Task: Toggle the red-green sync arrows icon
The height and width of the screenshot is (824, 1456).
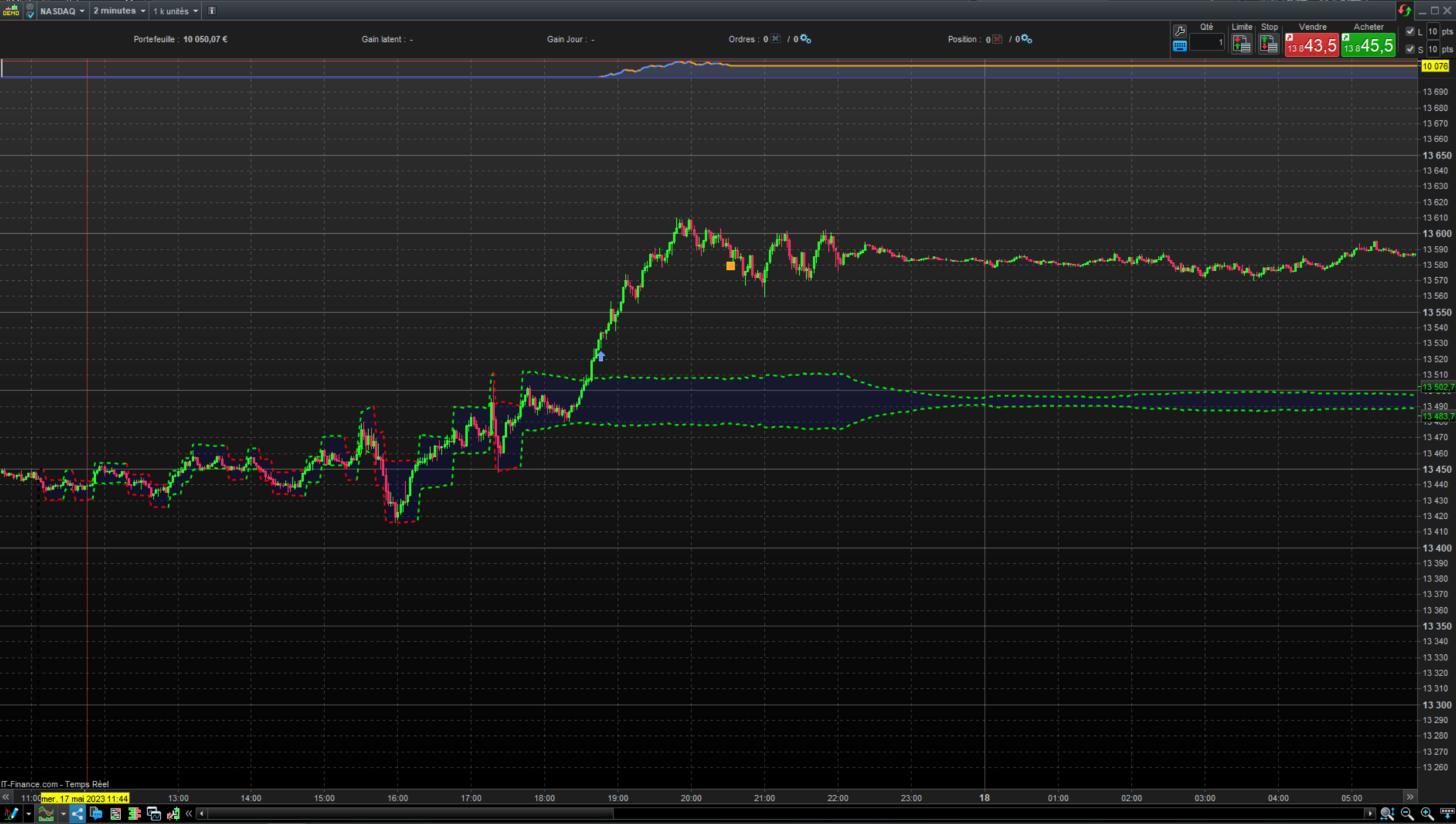Action: (x=1404, y=10)
